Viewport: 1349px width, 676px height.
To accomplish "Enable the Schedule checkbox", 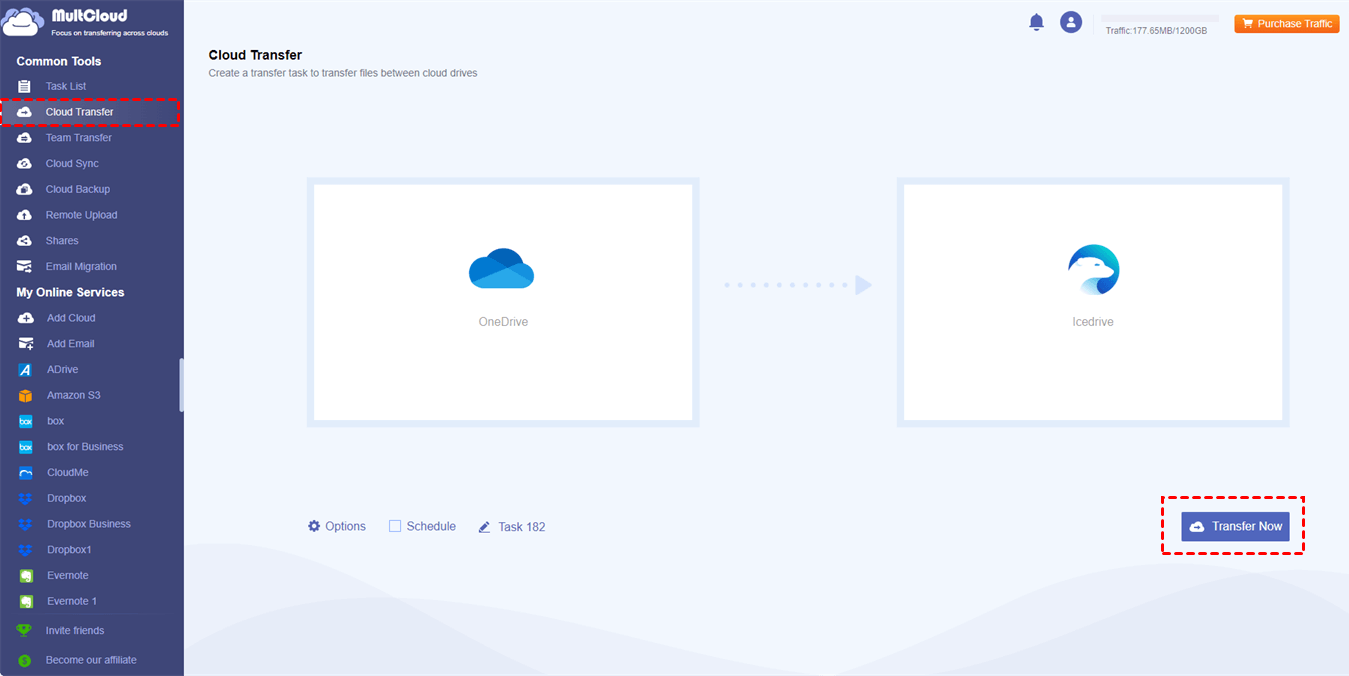I will point(395,526).
